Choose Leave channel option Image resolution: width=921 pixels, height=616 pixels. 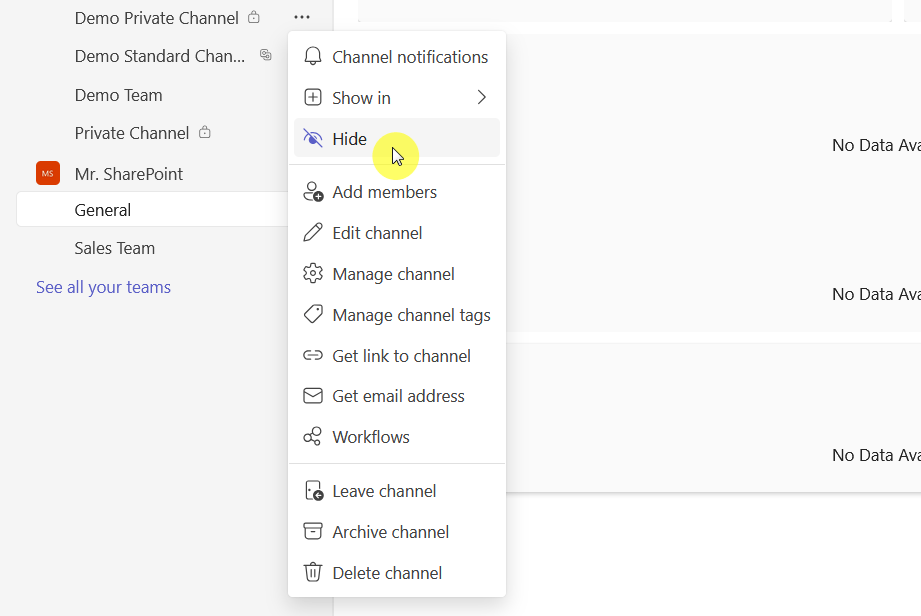pyautogui.click(x=396, y=491)
